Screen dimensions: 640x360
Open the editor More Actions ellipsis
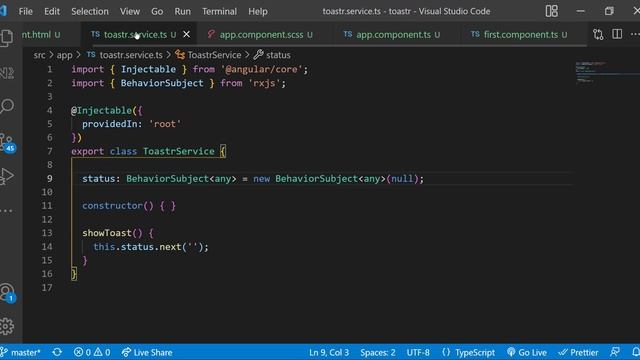pyautogui.click(x=635, y=34)
